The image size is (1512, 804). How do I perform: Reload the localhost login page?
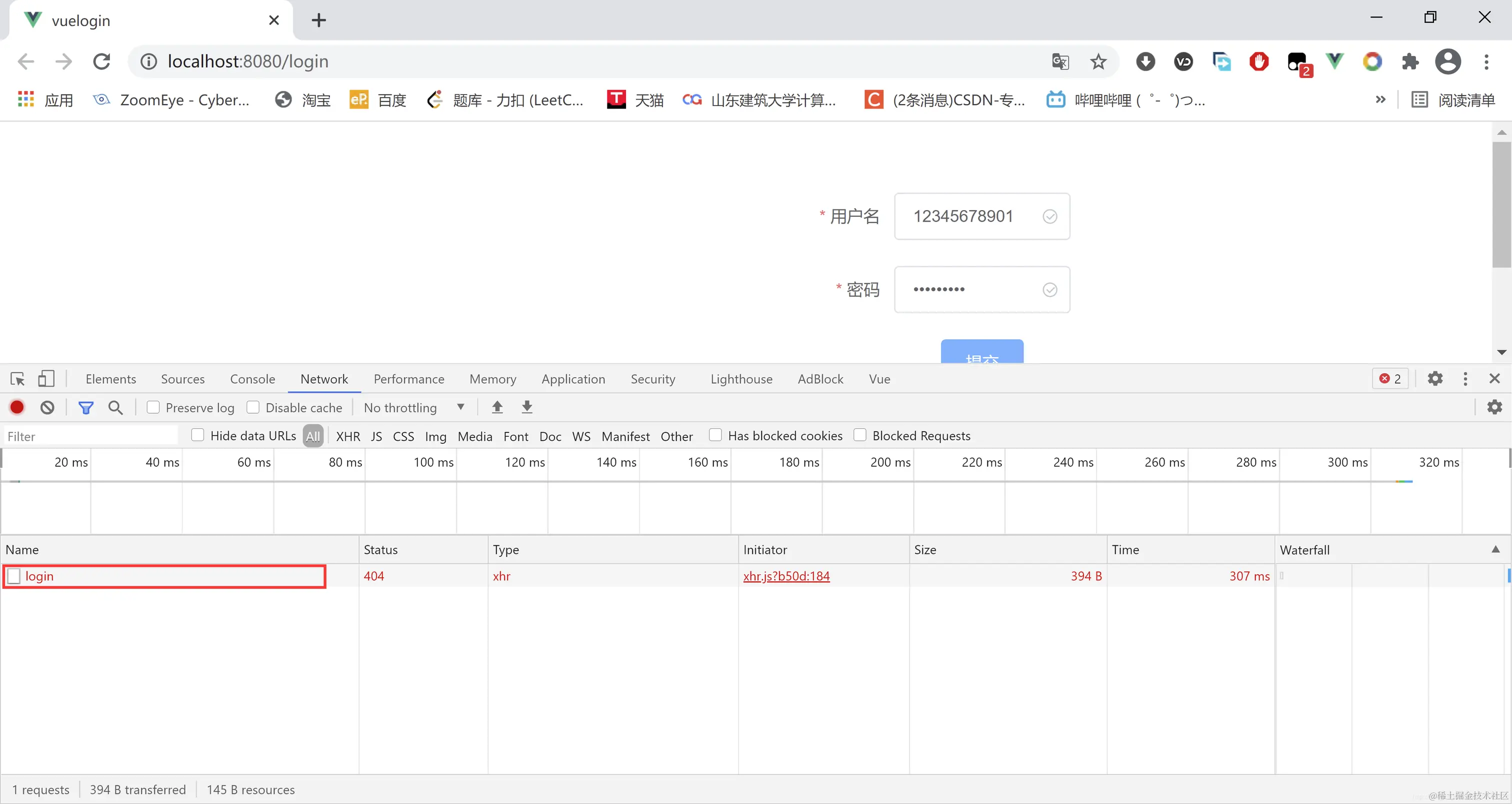[x=101, y=61]
